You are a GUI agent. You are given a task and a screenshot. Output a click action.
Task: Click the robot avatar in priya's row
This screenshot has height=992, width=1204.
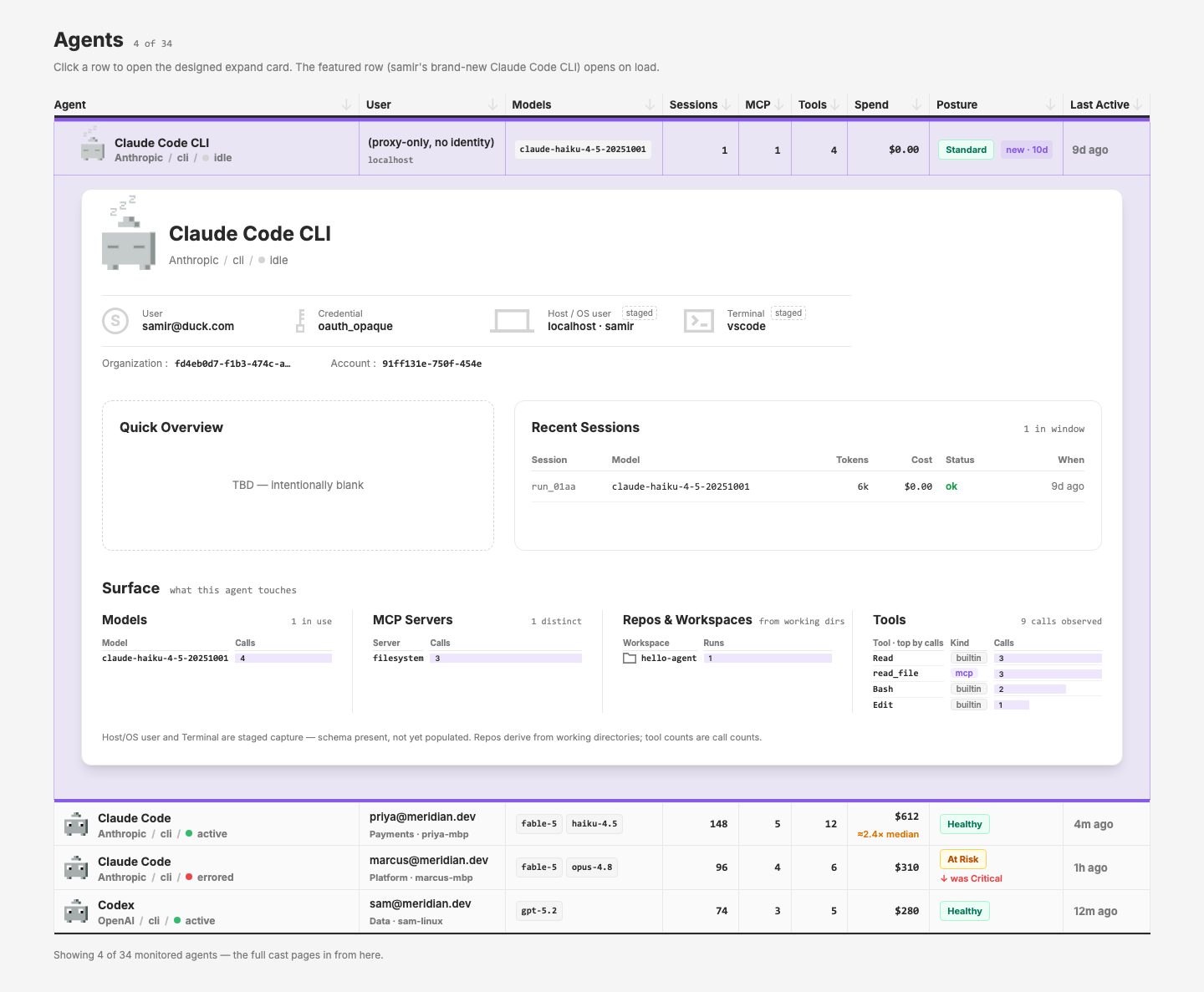[76, 825]
